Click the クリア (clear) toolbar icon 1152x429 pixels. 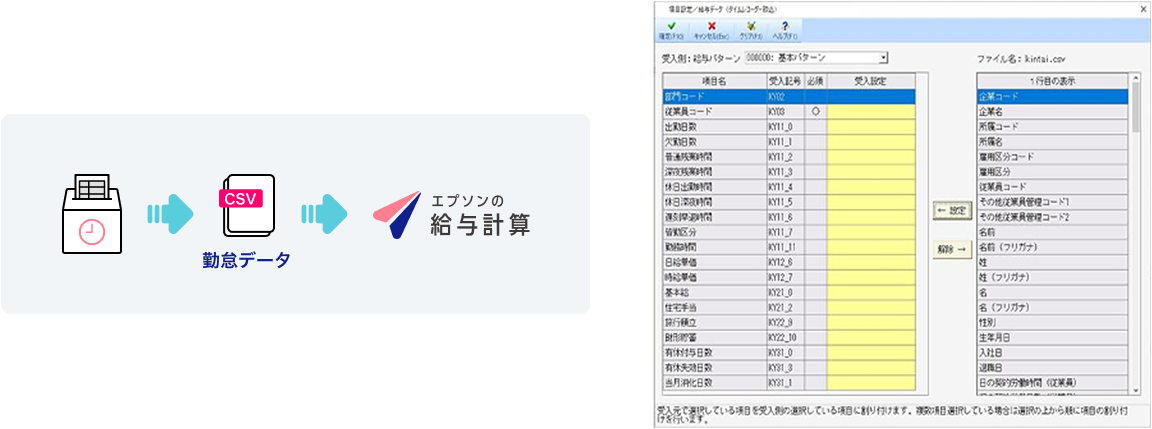click(752, 28)
